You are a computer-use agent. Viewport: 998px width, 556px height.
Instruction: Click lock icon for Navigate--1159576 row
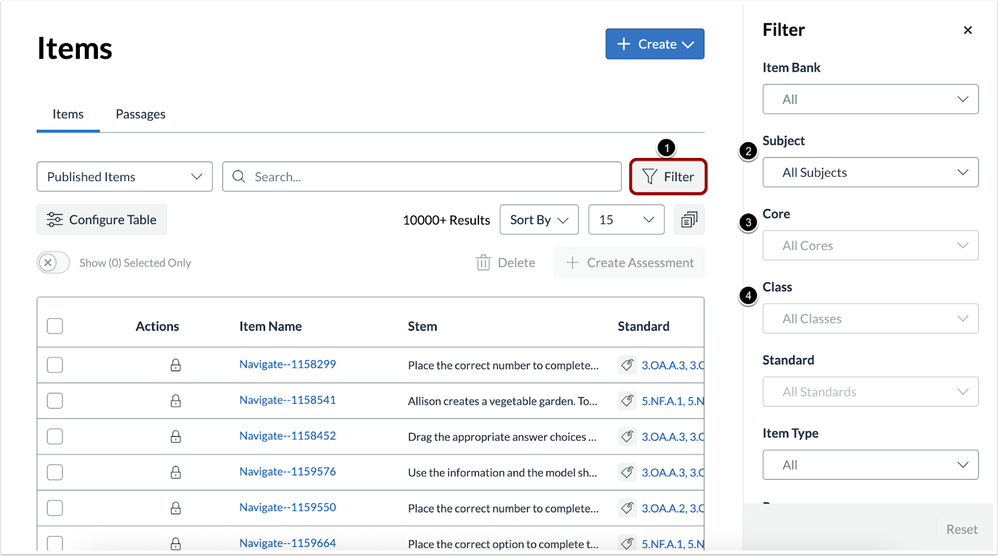click(176, 473)
